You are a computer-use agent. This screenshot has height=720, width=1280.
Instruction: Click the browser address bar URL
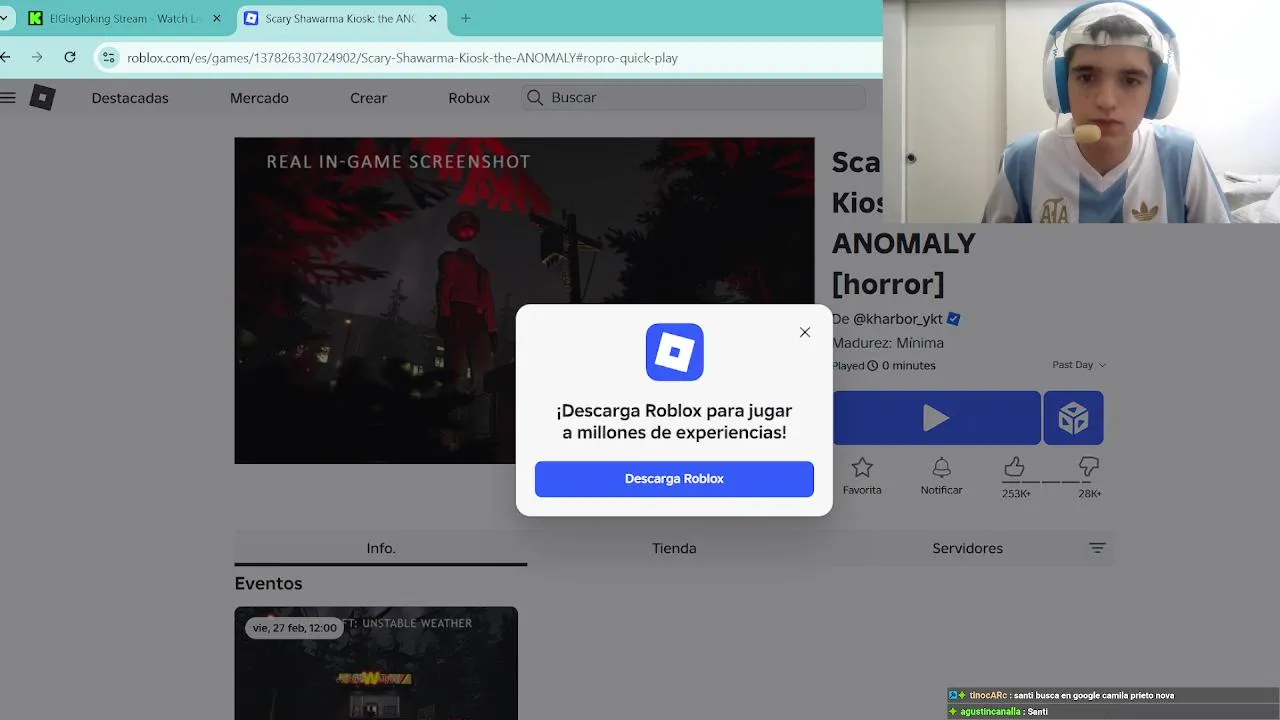[x=402, y=58]
